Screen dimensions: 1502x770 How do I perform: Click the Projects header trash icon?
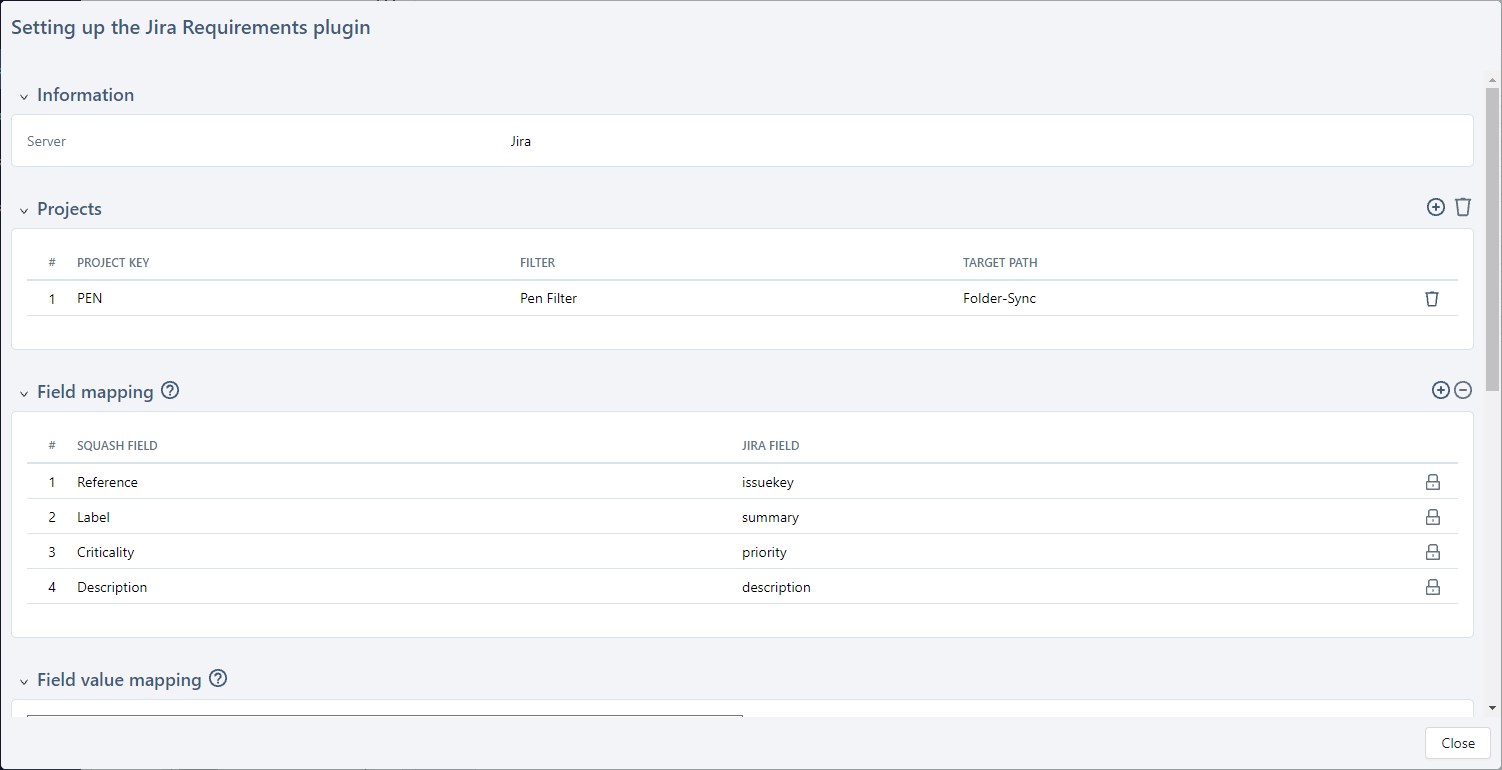(x=1463, y=207)
